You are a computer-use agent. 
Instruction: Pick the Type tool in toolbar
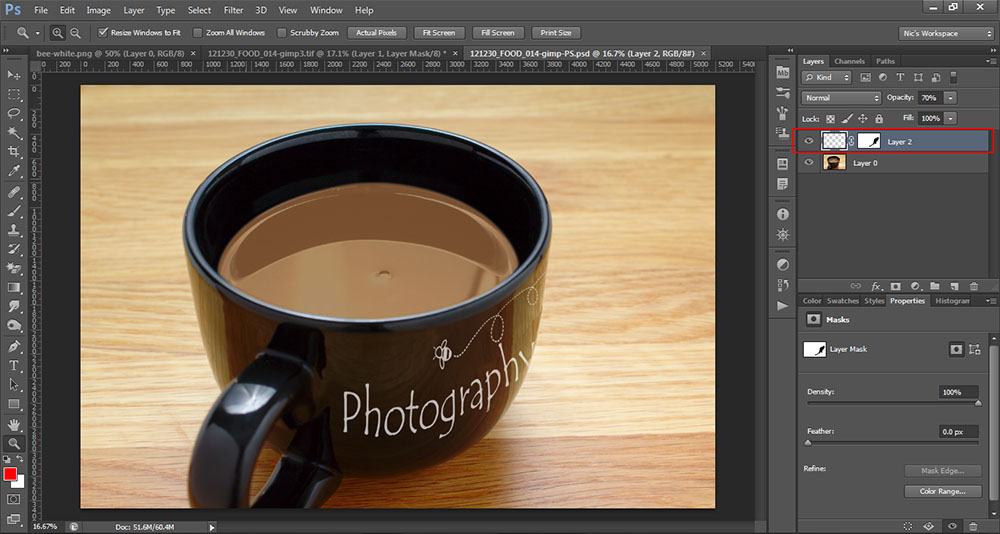(x=14, y=366)
